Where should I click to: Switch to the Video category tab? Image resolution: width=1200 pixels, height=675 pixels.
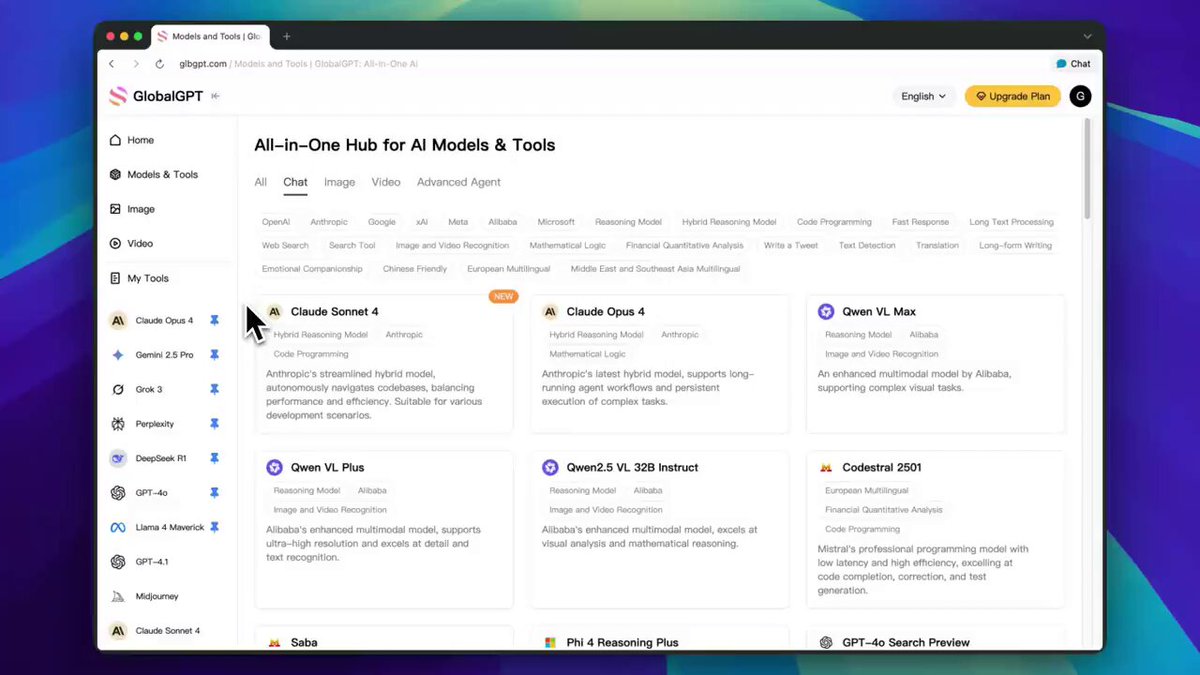(x=386, y=182)
